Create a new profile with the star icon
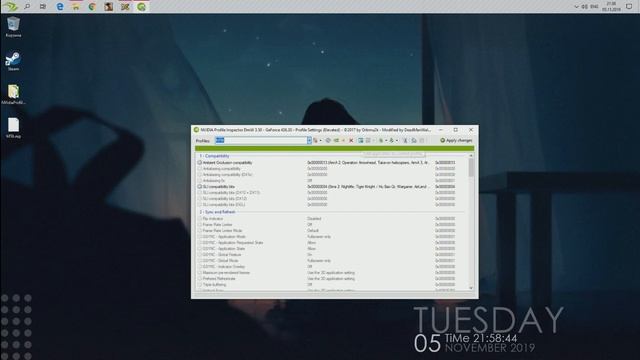 point(343,140)
